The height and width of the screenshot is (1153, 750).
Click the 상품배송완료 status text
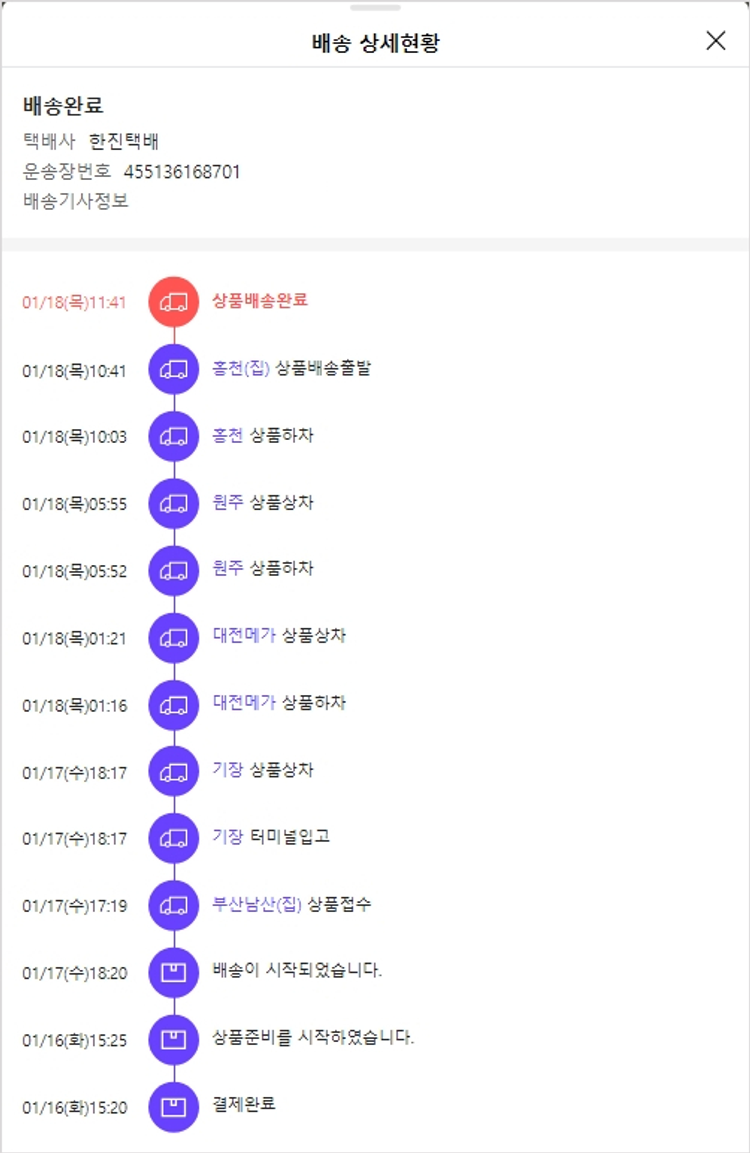coord(260,300)
